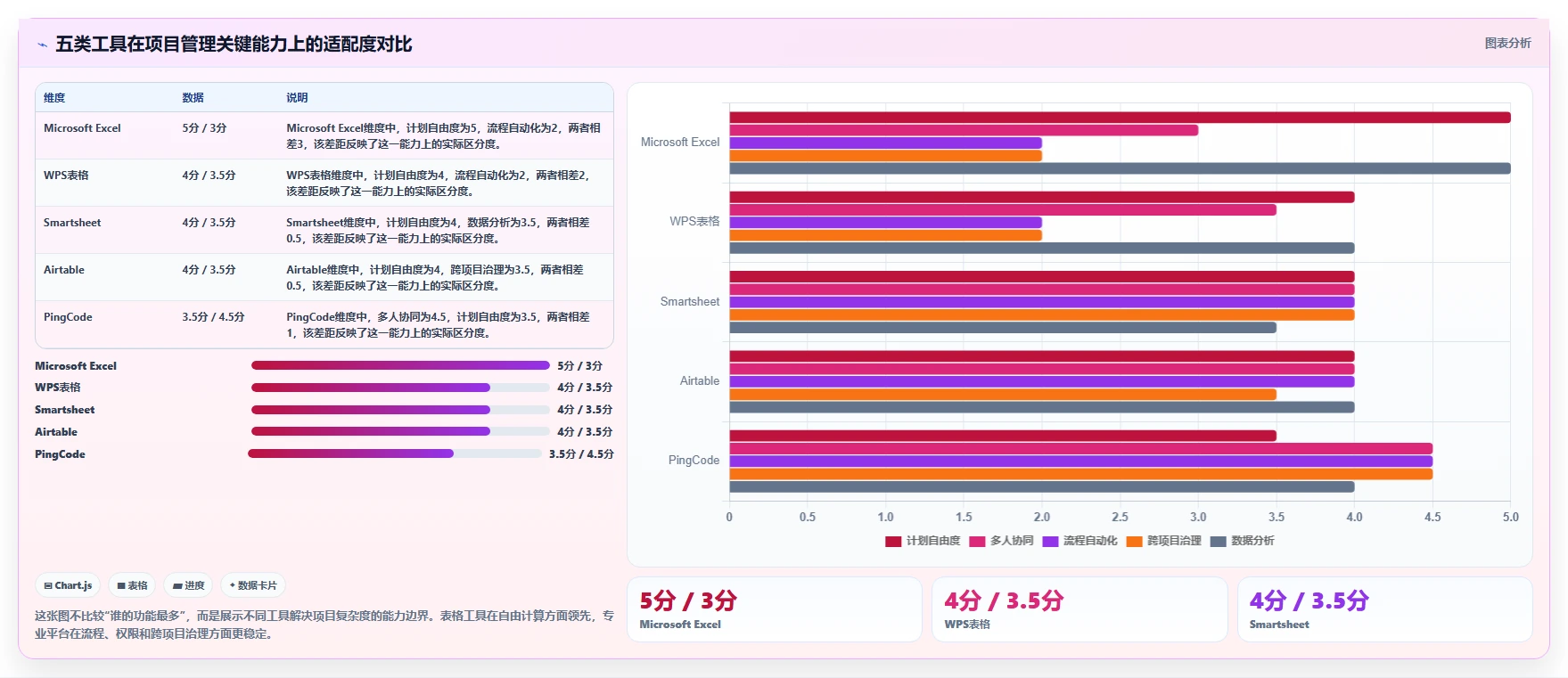Click the 进度 tag pill

(x=188, y=585)
